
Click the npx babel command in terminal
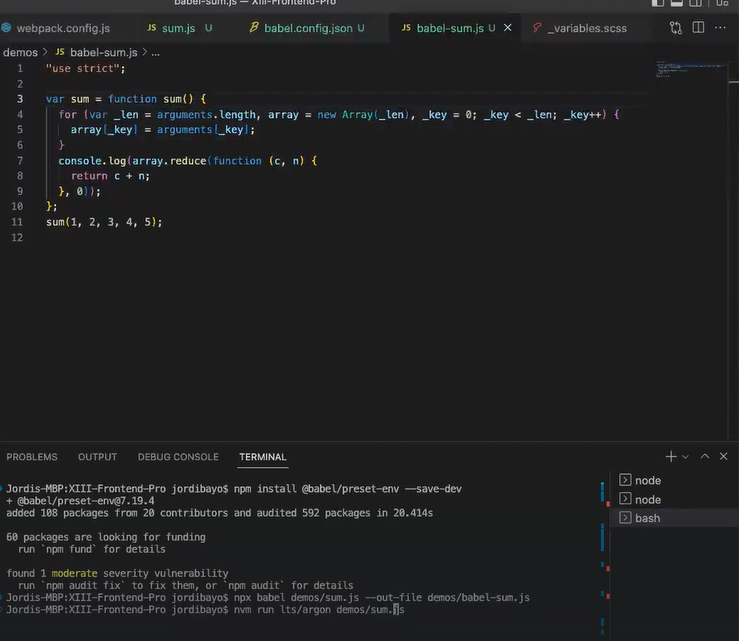click(382, 598)
